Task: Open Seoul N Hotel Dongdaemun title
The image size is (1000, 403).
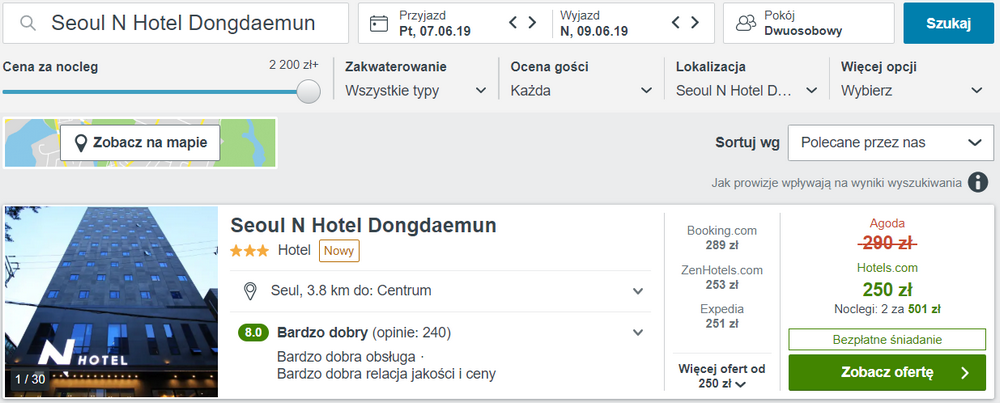Action: pyautogui.click(x=363, y=226)
